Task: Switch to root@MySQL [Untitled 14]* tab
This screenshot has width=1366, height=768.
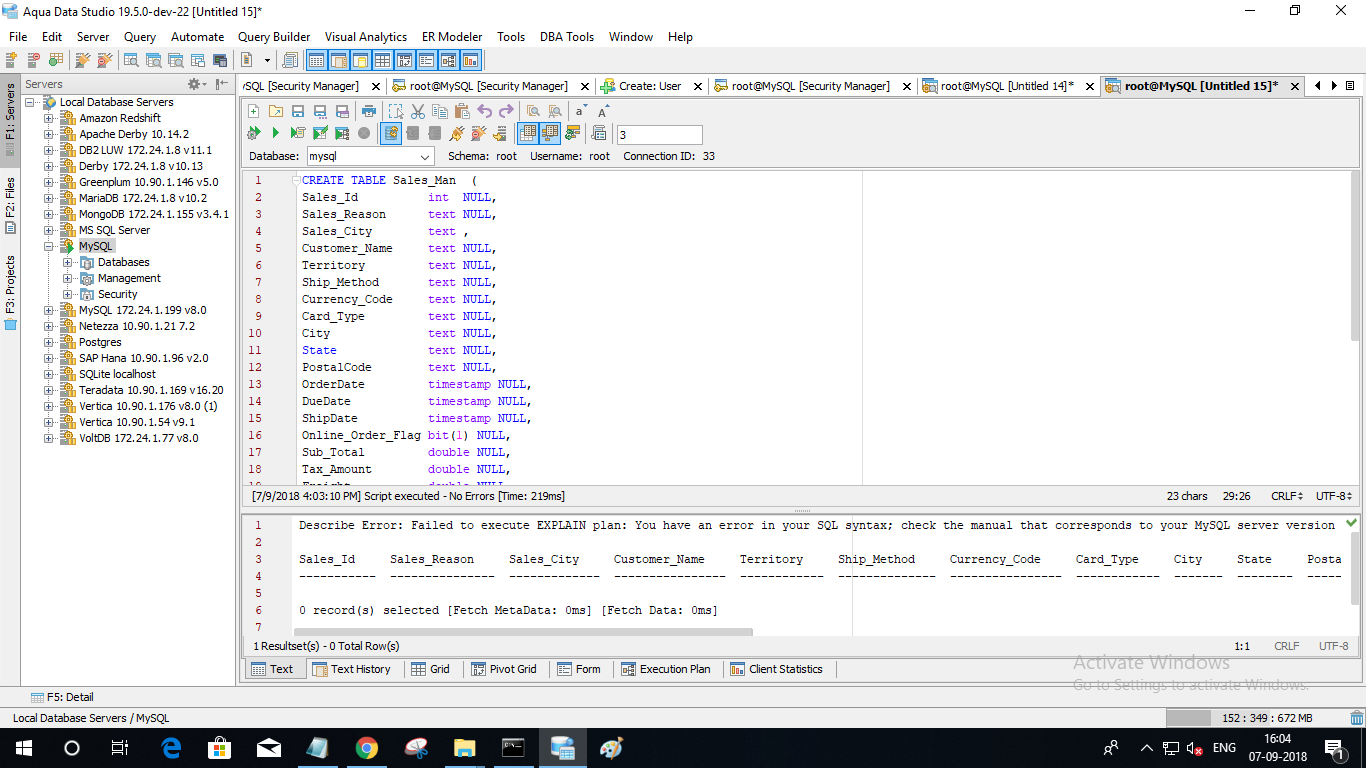Action: coord(1008,86)
